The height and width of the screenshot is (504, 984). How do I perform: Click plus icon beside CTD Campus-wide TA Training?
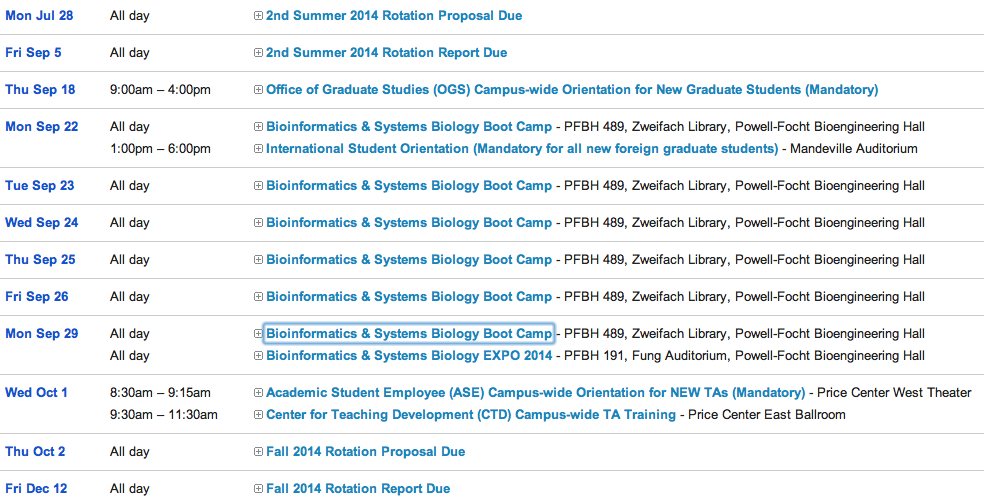coord(258,415)
